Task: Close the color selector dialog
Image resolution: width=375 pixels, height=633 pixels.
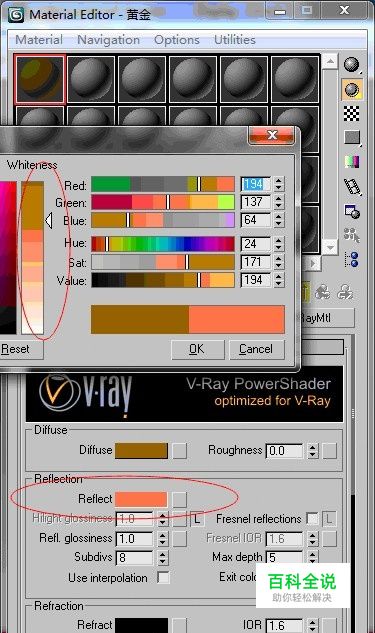Action: click(272, 136)
